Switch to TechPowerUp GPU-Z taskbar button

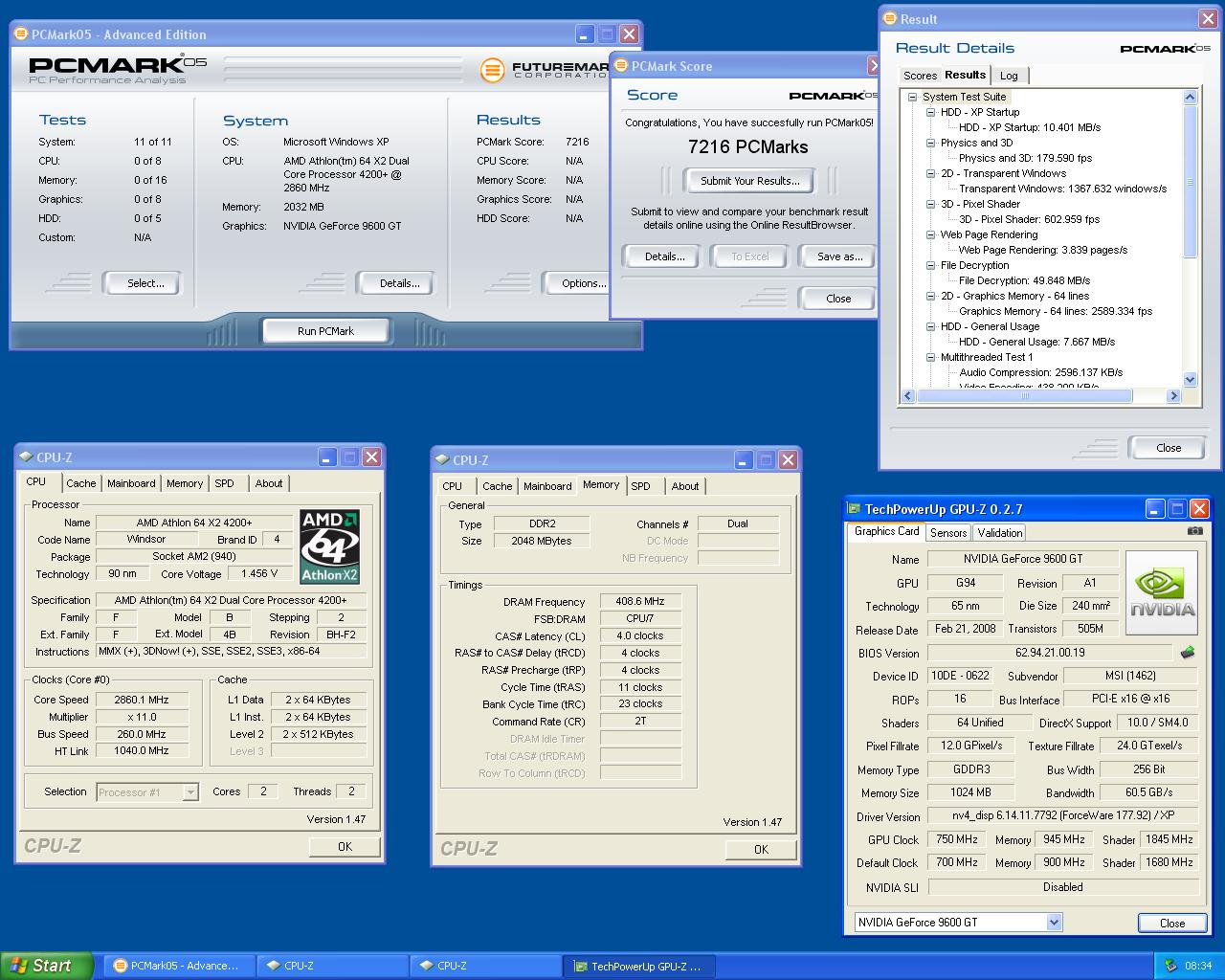point(638,966)
